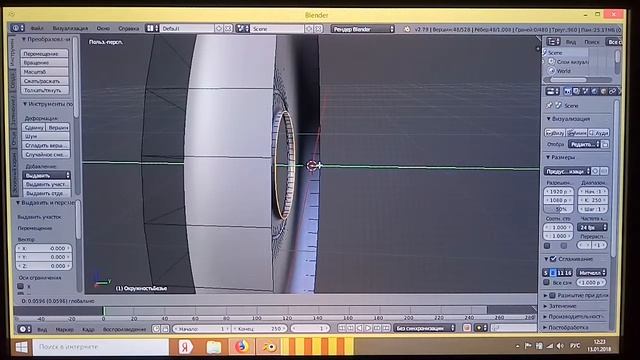This screenshot has height=360, width=640.
Task: Click the Перемещение transform button
Action: point(45,53)
